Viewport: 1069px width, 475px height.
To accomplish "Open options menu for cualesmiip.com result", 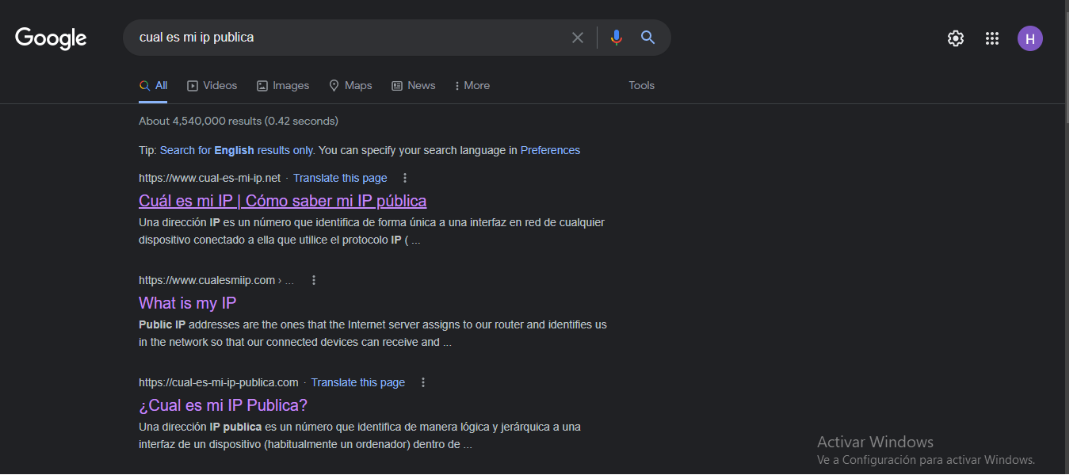I will (x=314, y=280).
